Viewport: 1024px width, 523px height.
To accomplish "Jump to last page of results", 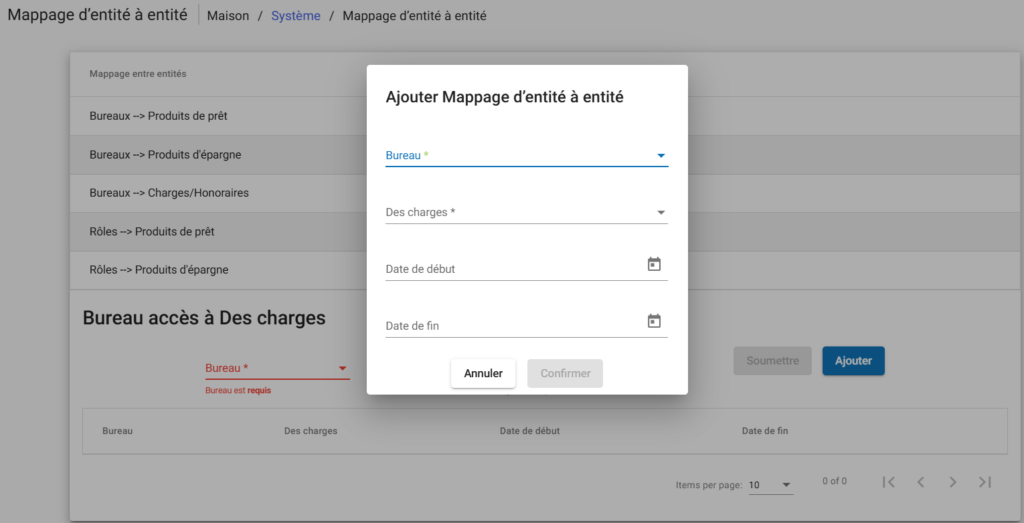I will (x=985, y=482).
